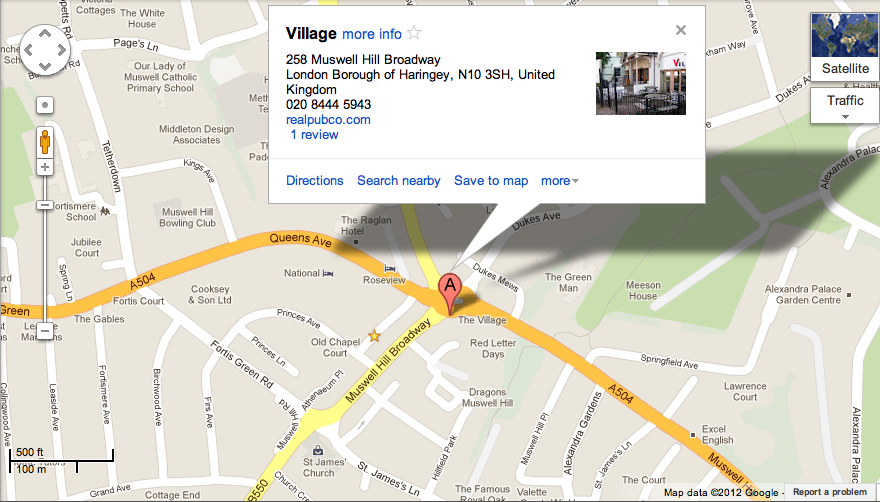
Task: Pan the map right with the arrow
Action: pyautogui.click(x=61, y=50)
